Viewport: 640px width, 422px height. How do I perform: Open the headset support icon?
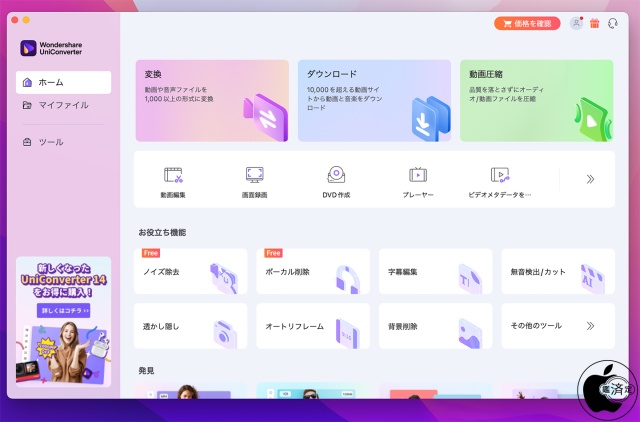(613, 23)
